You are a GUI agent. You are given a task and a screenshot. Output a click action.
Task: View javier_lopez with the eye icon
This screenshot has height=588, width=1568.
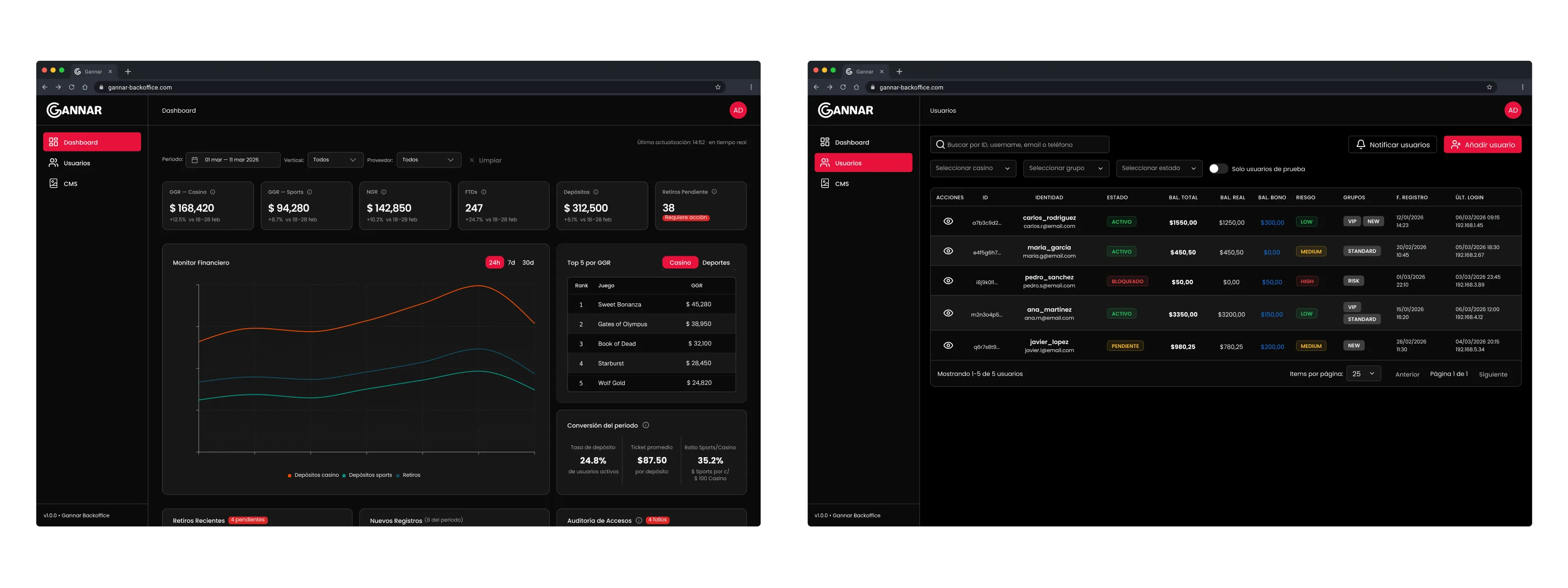point(948,345)
